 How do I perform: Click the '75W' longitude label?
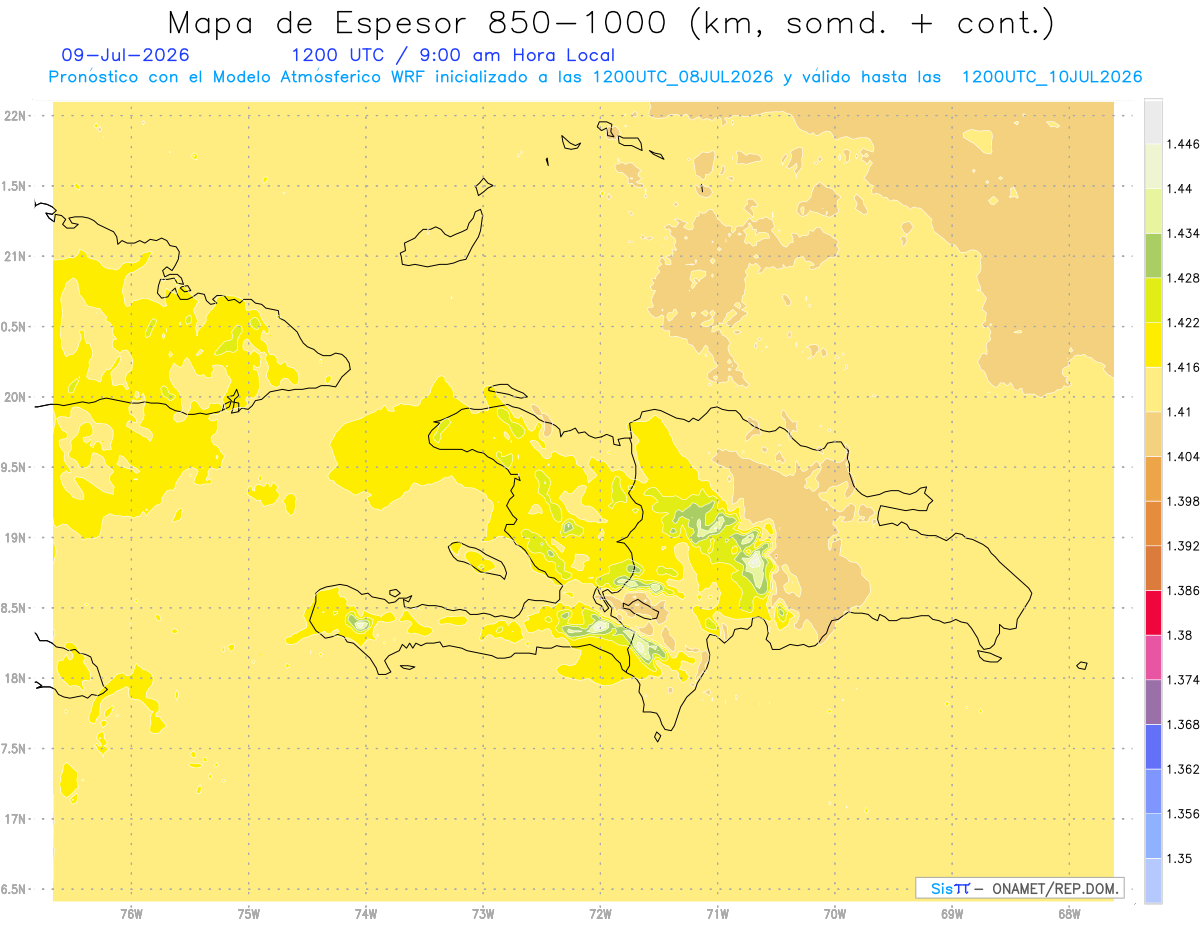click(x=249, y=914)
